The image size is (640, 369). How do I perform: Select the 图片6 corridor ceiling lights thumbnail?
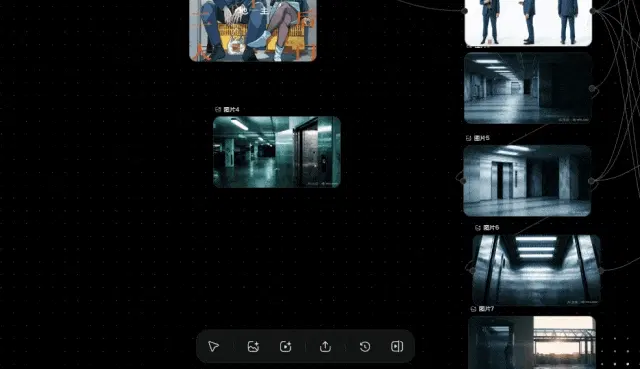536,270
